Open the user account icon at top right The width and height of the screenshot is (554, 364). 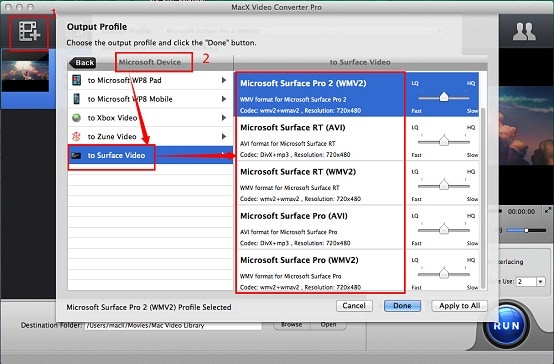[524, 31]
